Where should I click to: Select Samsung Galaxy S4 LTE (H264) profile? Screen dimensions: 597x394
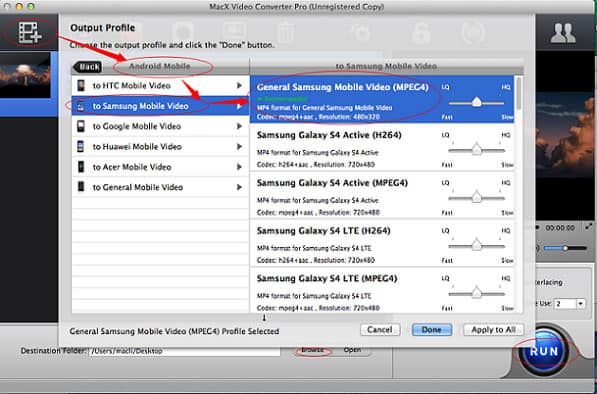(382, 243)
